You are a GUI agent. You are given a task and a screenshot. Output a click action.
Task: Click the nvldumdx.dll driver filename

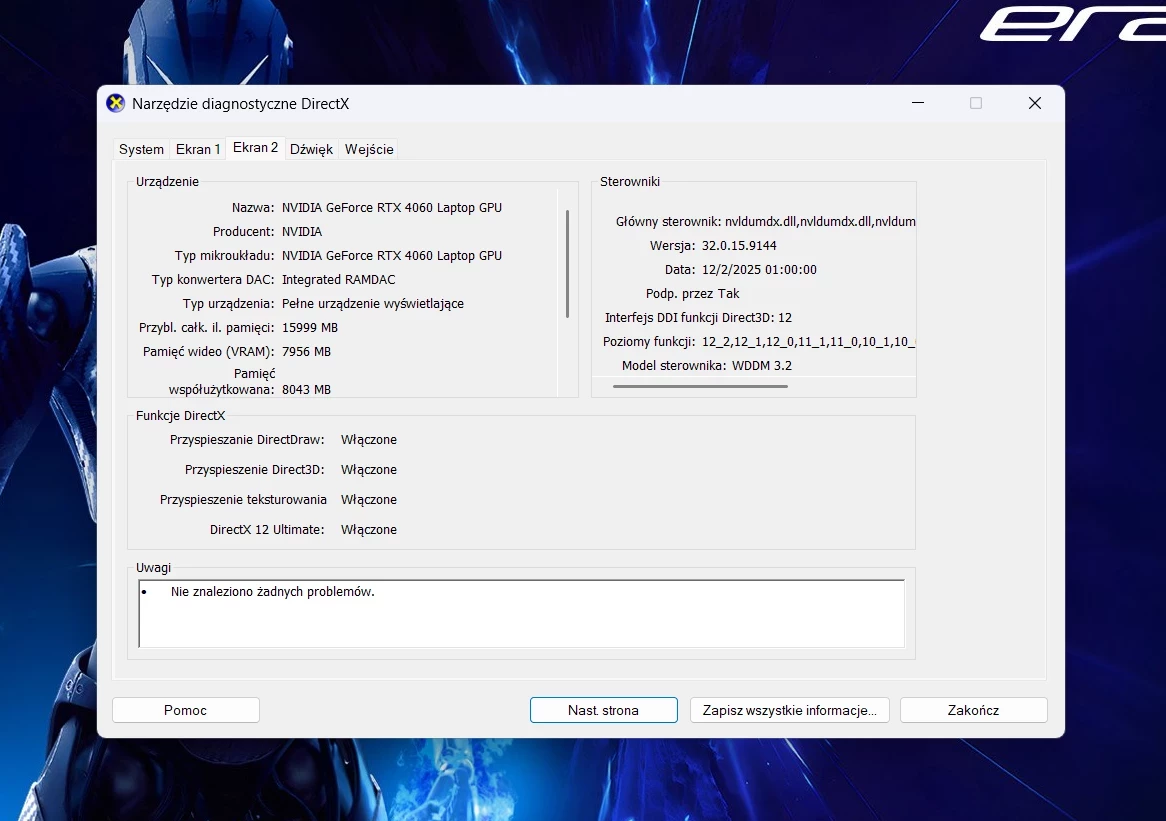[x=762, y=221]
